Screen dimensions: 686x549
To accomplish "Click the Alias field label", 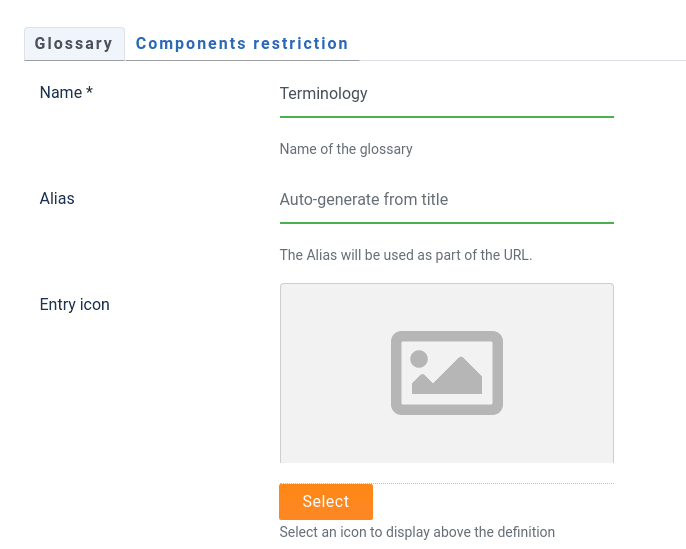I will [x=57, y=199].
